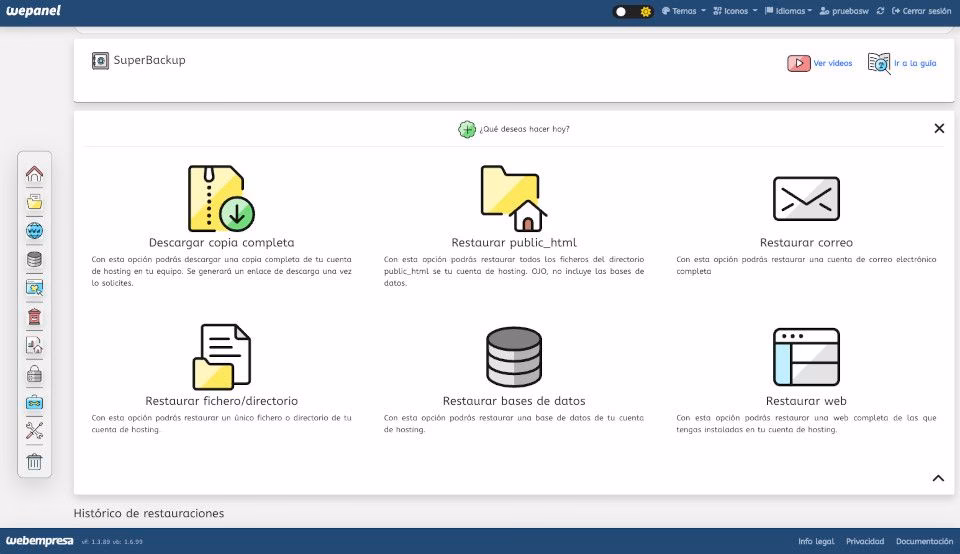Open the Info legal footer link
960x554 pixels.
816,541
